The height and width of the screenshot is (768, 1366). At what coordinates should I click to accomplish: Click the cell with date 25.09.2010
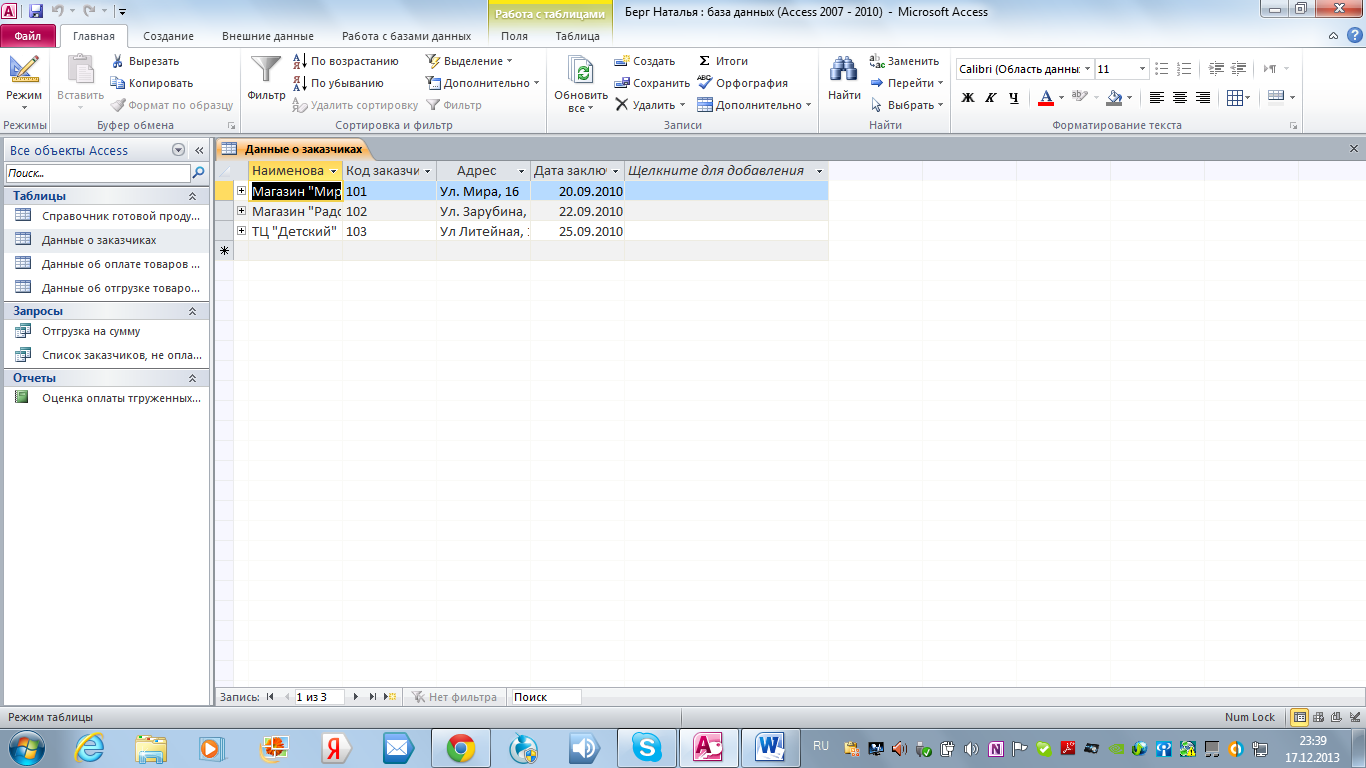[x=578, y=231]
